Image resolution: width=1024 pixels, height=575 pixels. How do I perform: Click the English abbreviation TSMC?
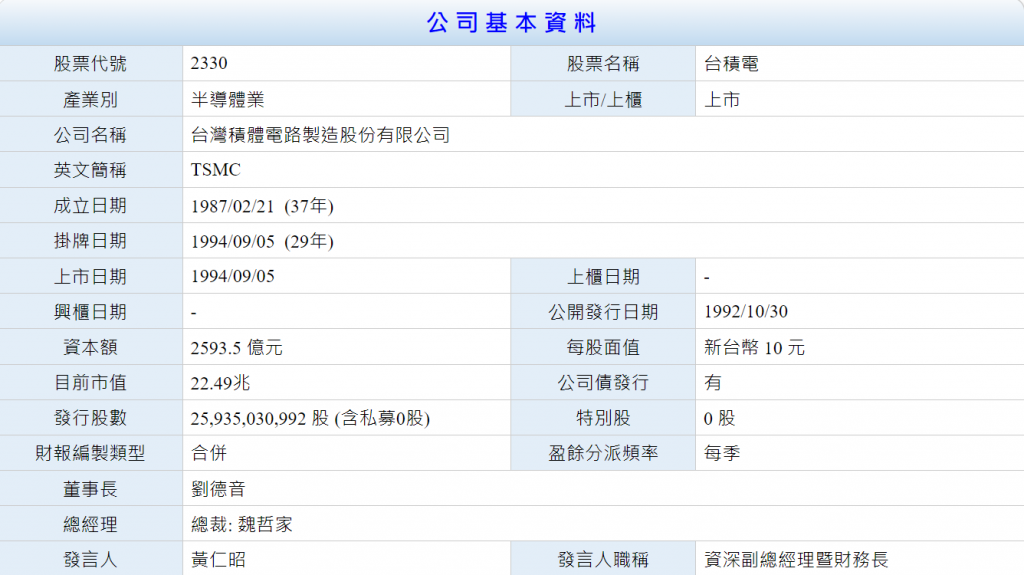[x=216, y=170]
